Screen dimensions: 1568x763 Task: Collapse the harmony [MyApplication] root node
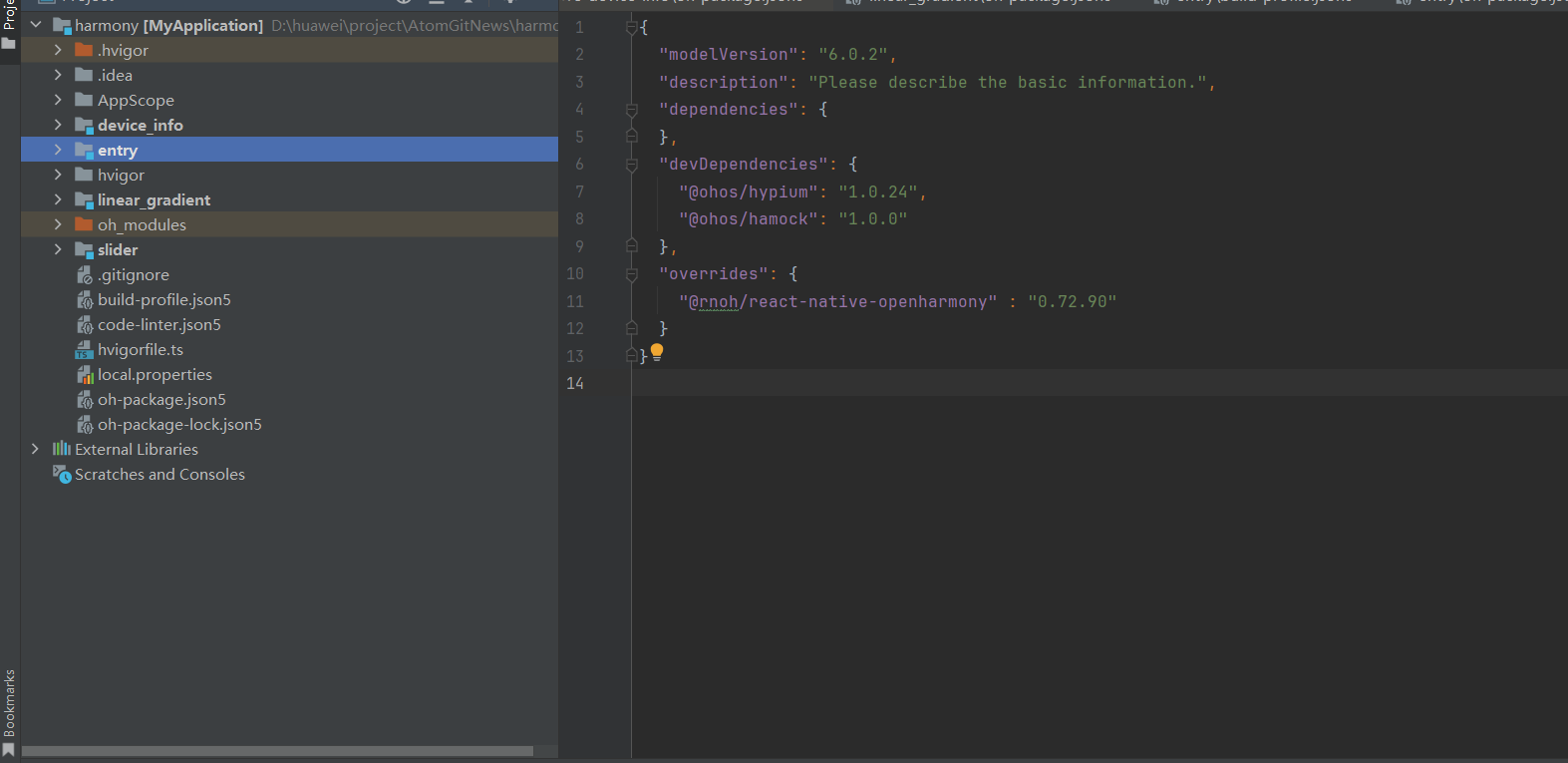(x=36, y=25)
